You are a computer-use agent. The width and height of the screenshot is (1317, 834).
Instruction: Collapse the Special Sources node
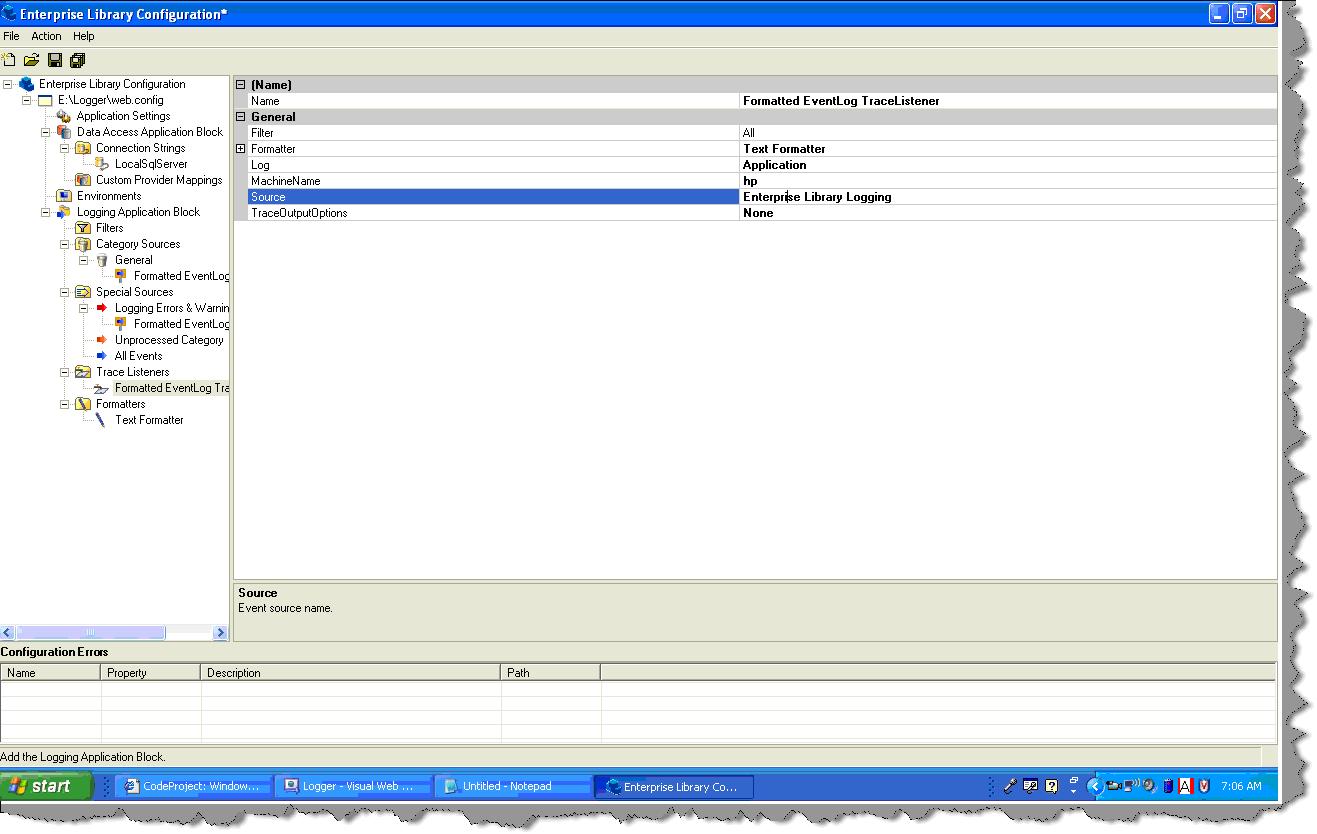pyautogui.click(x=64, y=292)
